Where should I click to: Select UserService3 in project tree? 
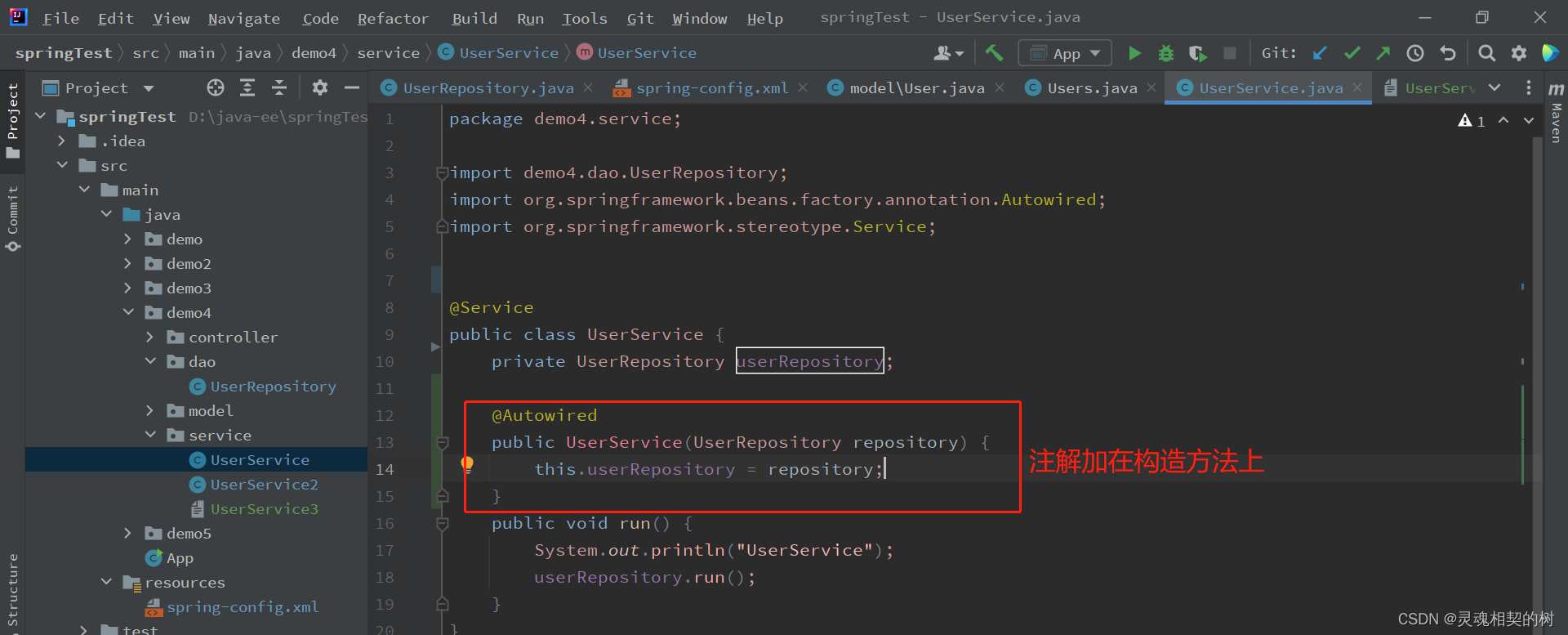264,509
